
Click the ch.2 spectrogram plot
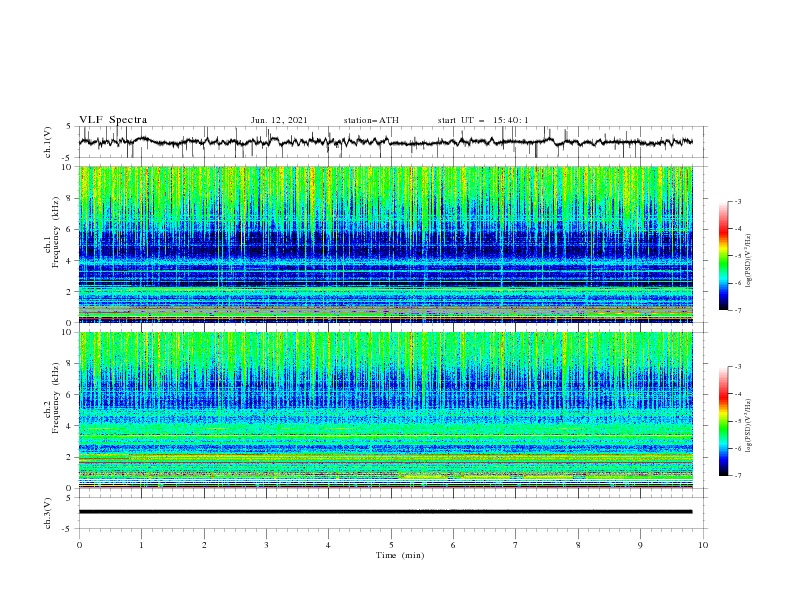coord(386,410)
